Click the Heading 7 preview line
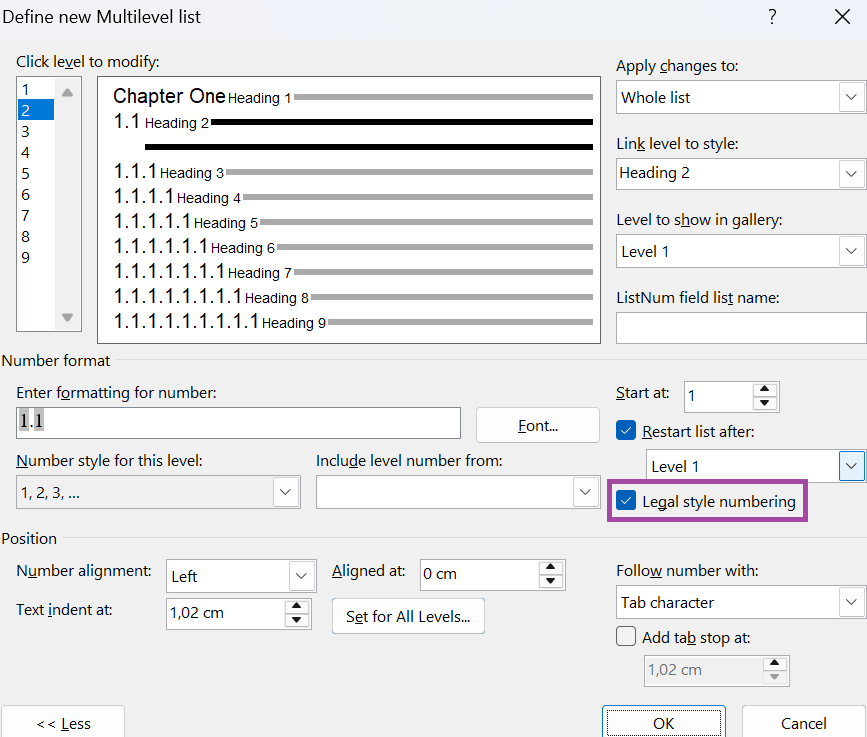This screenshot has height=737, width=867. (353, 272)
